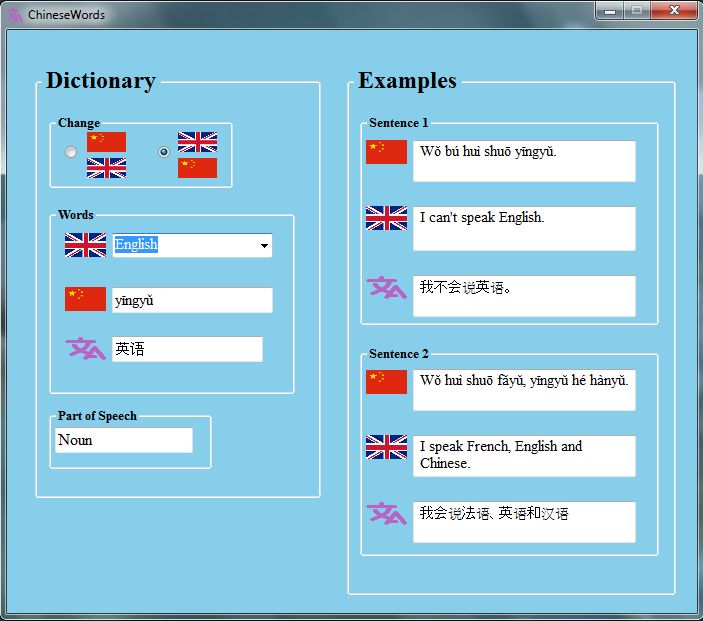Click the 'Change' group label
The height and width of the screenshot is (621, 703).
(x=79, y=123)
